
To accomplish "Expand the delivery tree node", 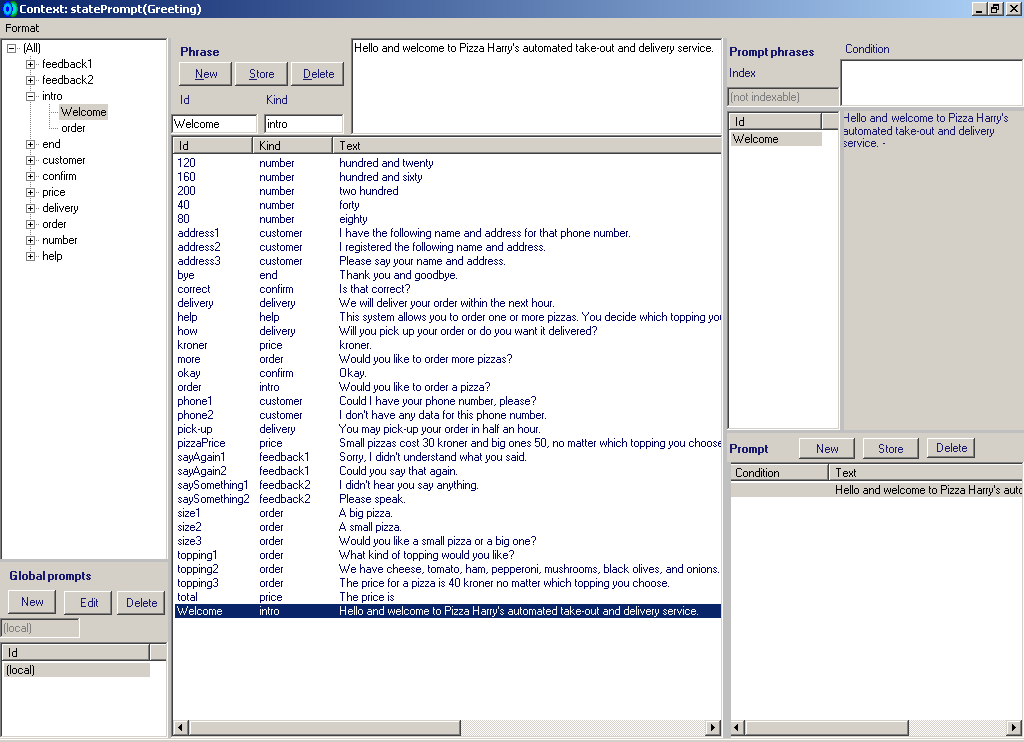I will click(30, 208).
